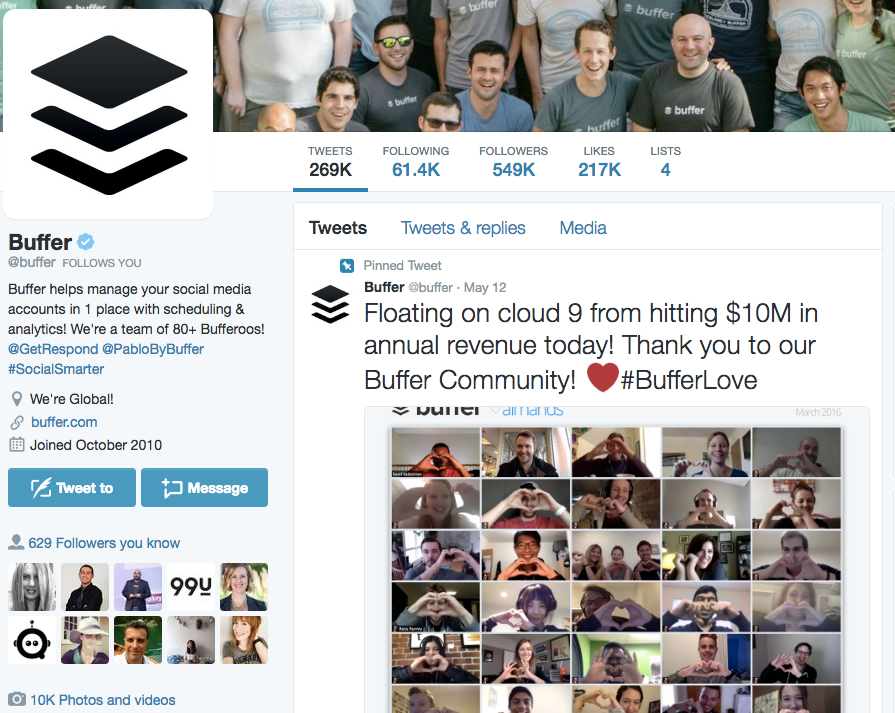Click the link icon beside buffer.com

click(17, 422)
